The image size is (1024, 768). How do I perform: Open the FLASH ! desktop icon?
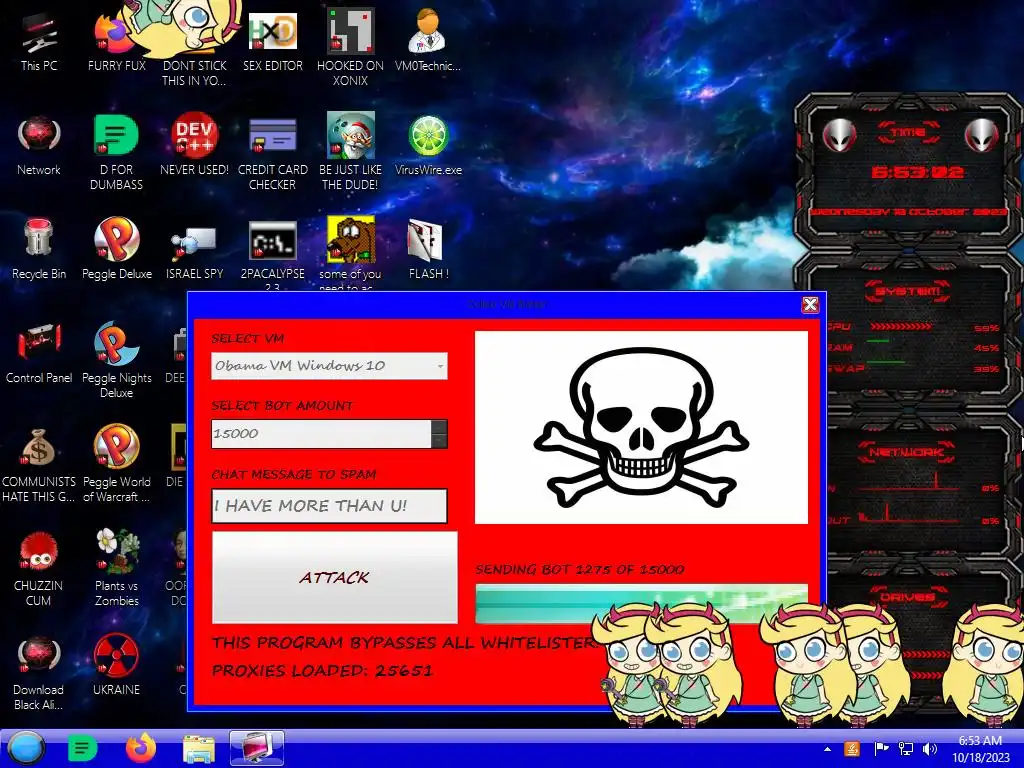(x=428, y=249)
